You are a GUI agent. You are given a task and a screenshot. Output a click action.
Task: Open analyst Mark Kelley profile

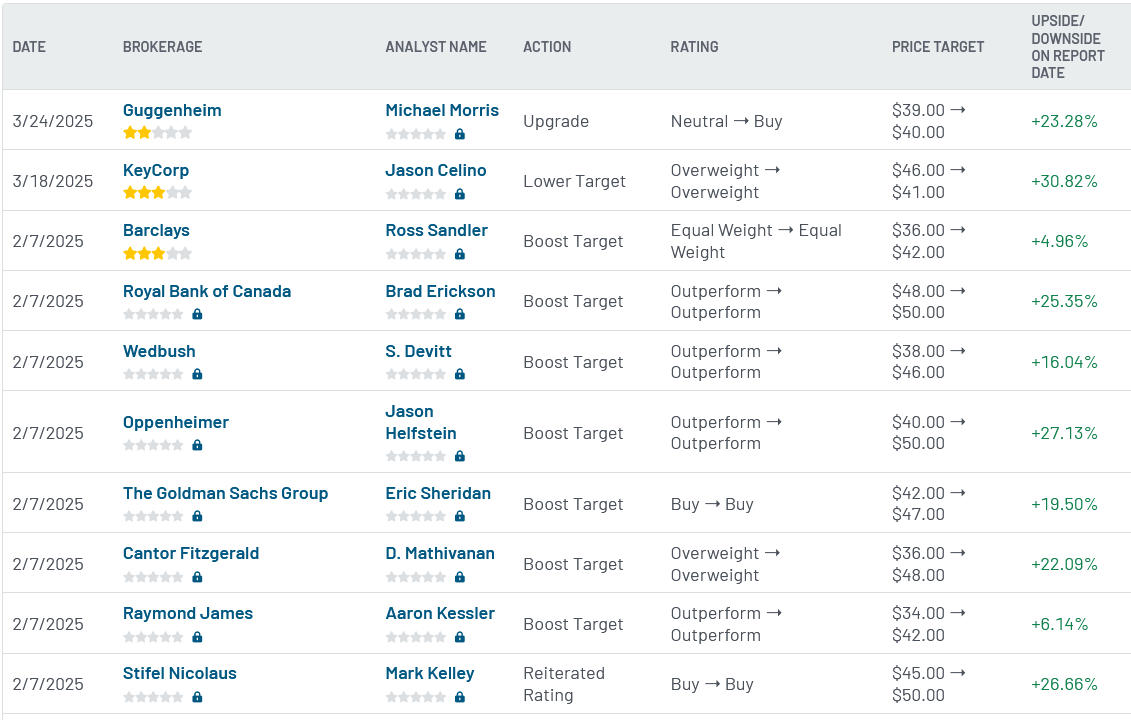(x=430, y=673)
